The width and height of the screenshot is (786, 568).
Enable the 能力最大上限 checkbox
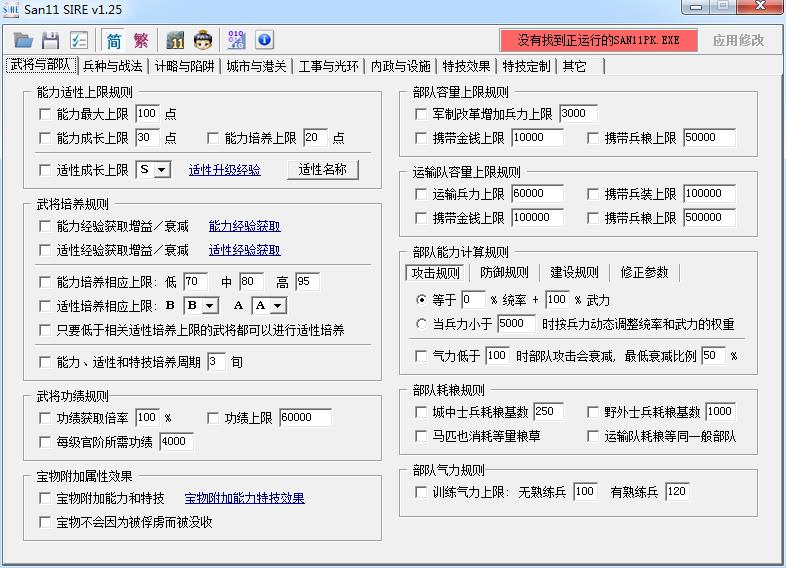[x=44, y=114]
